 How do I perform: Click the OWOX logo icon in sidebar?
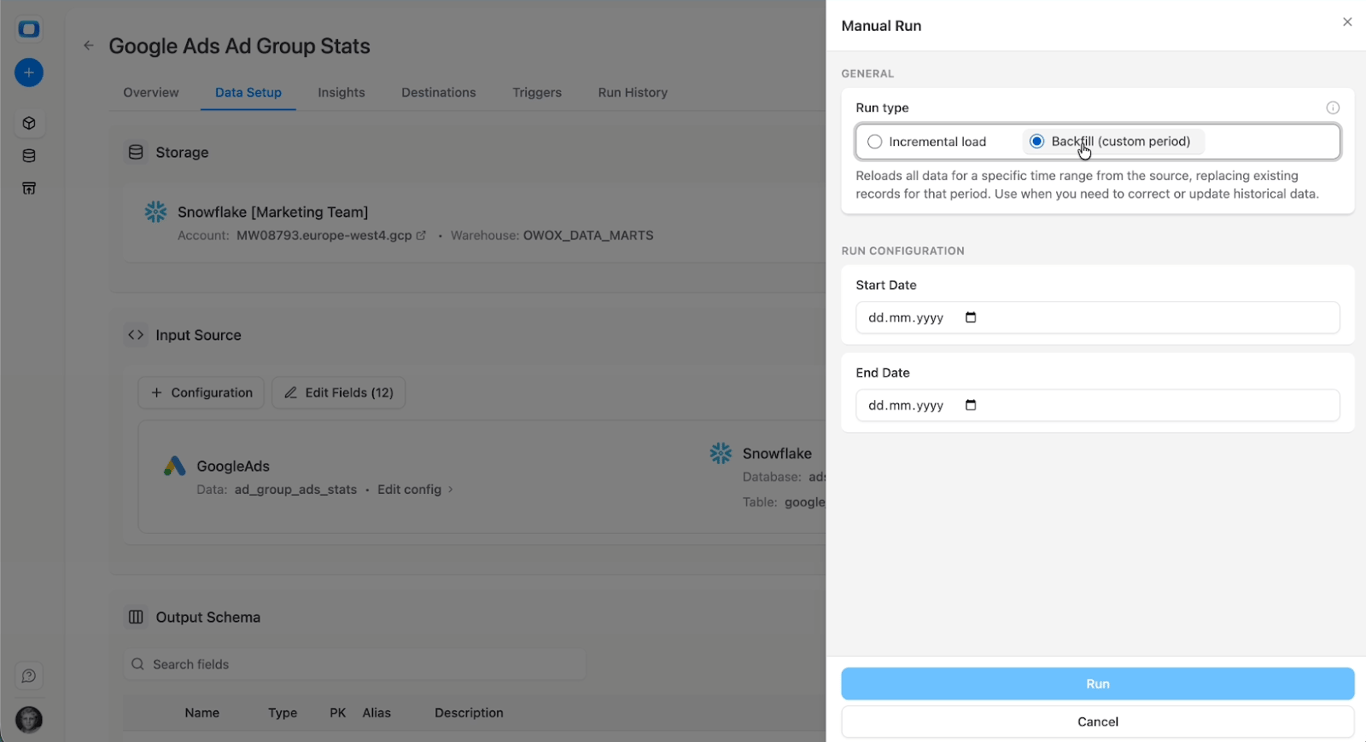[x=29, y=29]
